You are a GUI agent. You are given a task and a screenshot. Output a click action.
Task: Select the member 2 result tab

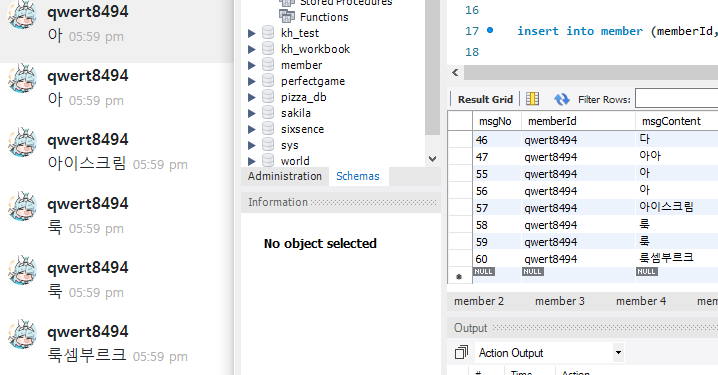click(479, 301)
